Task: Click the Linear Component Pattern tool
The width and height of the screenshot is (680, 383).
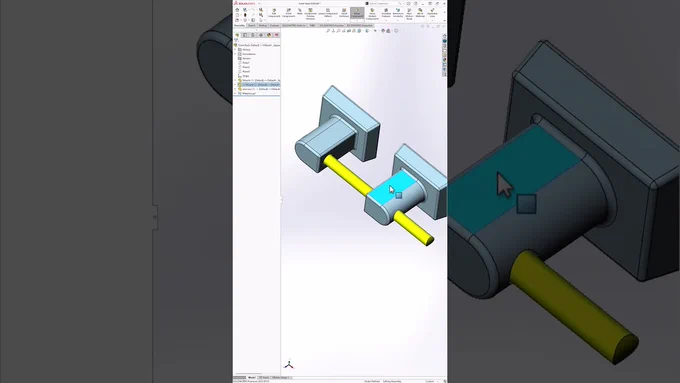Action: (x=328, y=13)
